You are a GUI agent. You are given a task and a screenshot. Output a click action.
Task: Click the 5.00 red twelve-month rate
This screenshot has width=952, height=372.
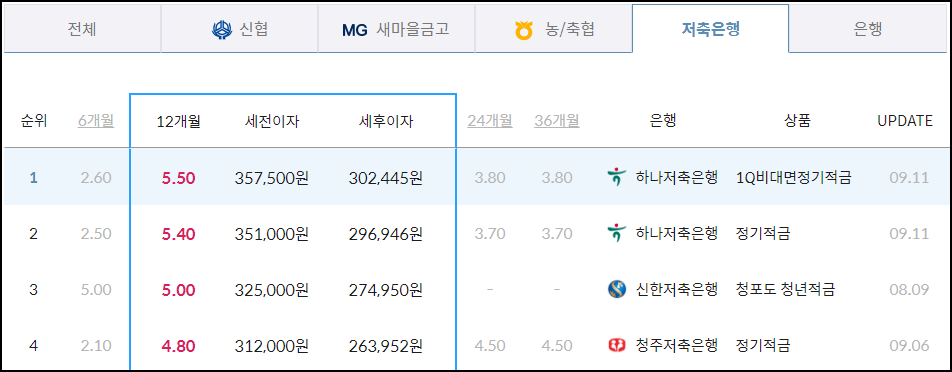coord(178,290)
